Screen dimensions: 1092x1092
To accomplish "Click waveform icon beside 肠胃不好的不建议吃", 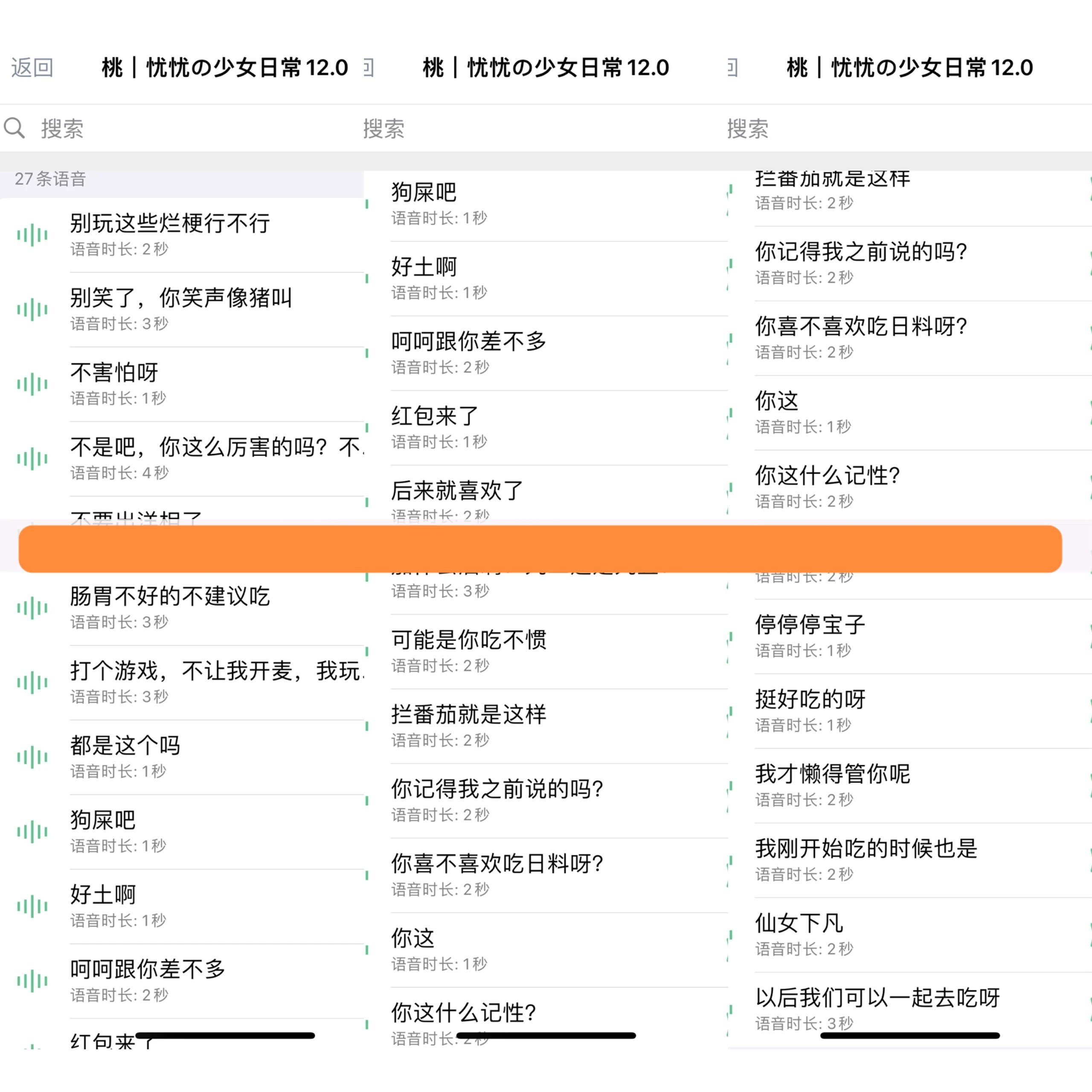I will click(32, 608).
